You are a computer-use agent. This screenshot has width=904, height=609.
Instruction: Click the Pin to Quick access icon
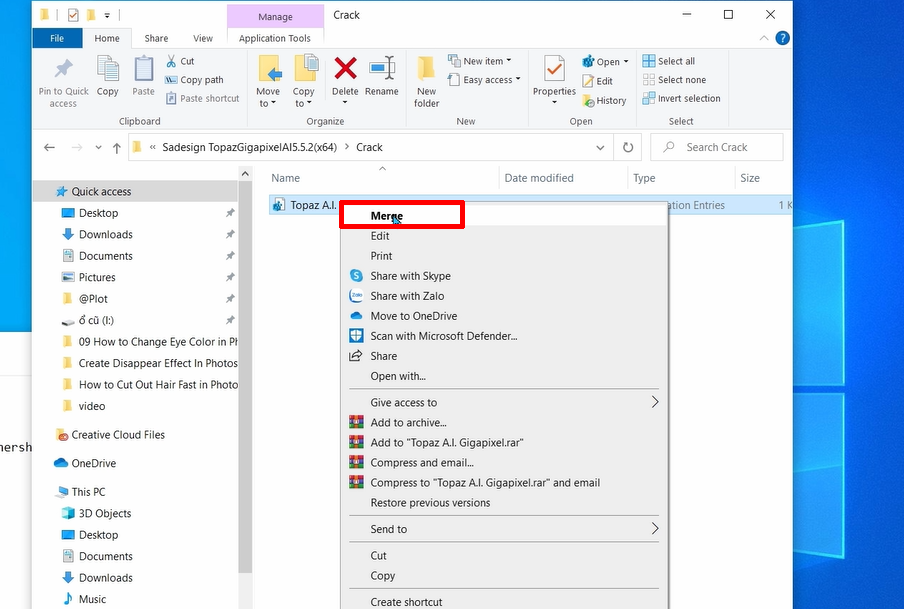[x=63, y=70]
